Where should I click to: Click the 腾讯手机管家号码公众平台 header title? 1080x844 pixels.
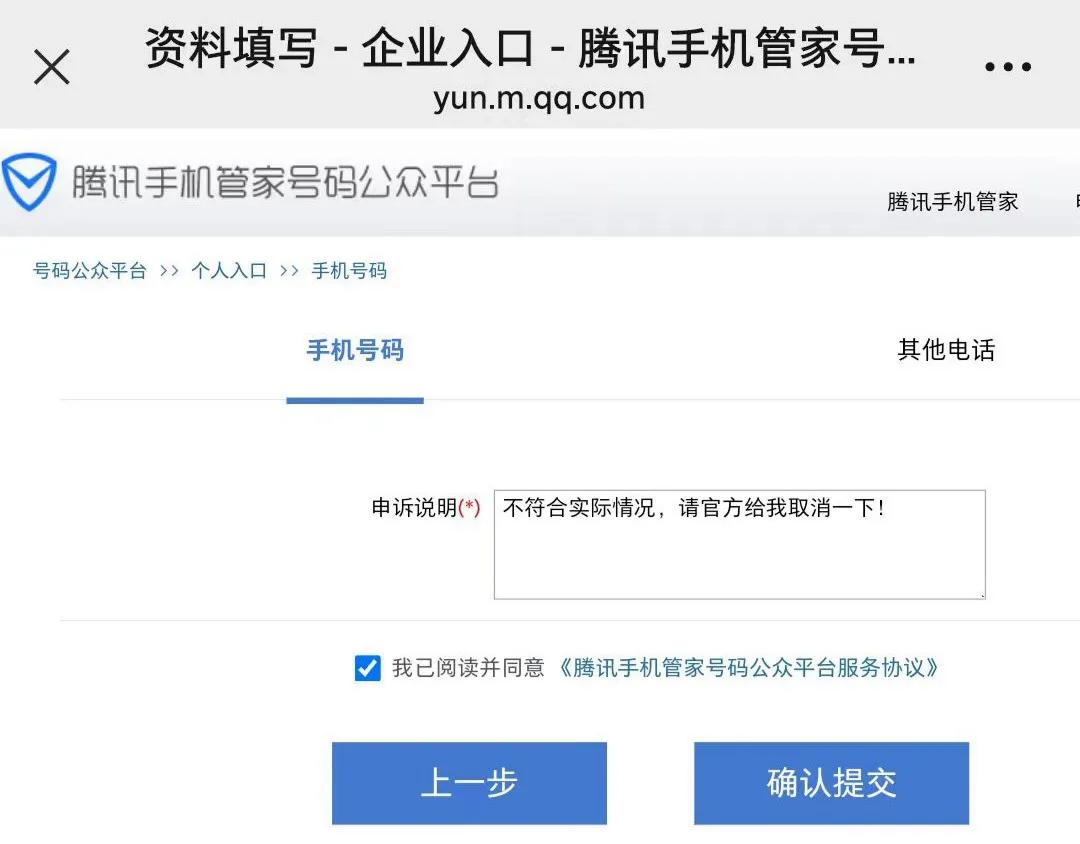click(x=285, y=182)
